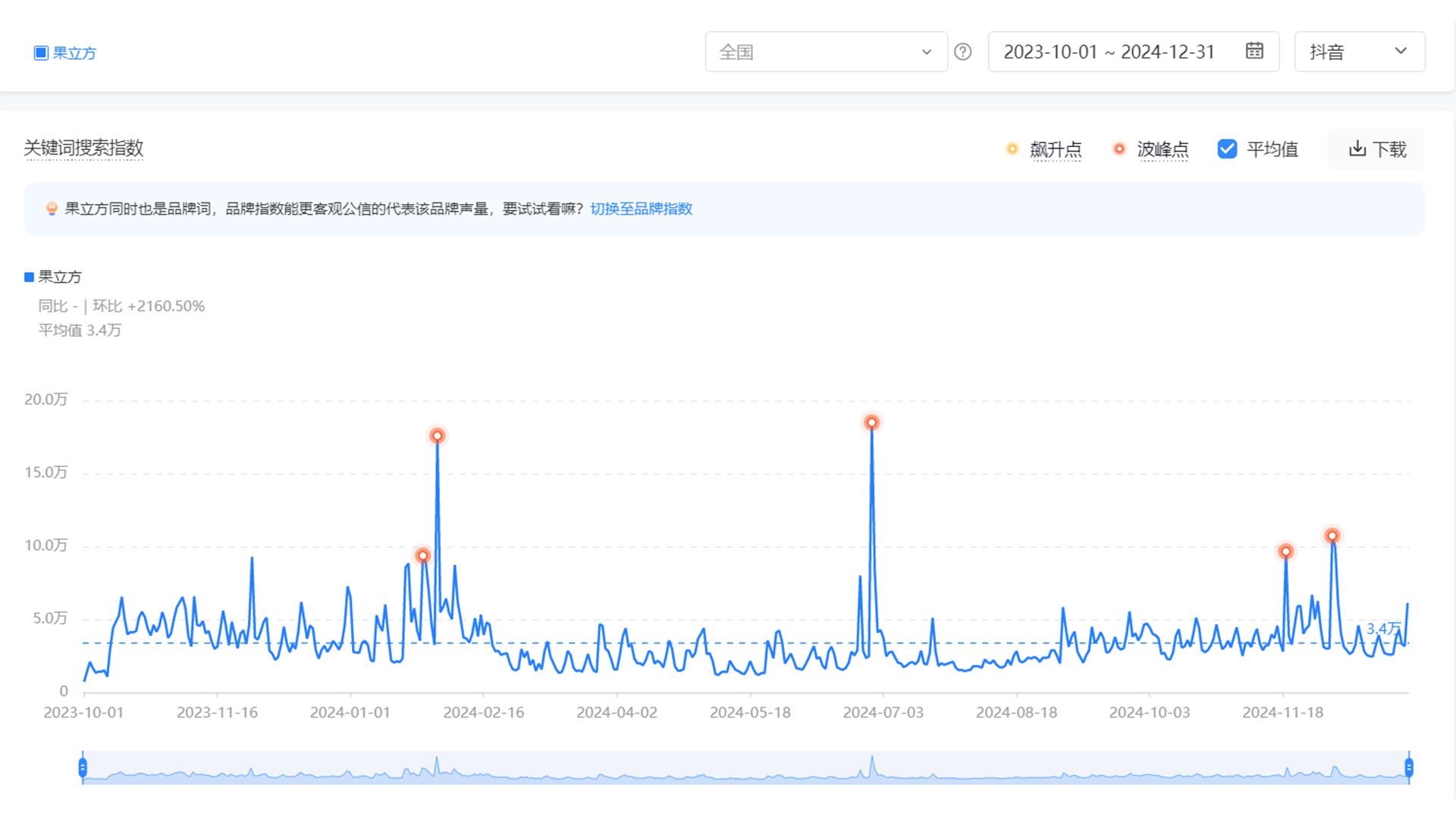Click the 关键词搜索指数 heading
This screenshot has width=1456, height=819.
(83, 148)
